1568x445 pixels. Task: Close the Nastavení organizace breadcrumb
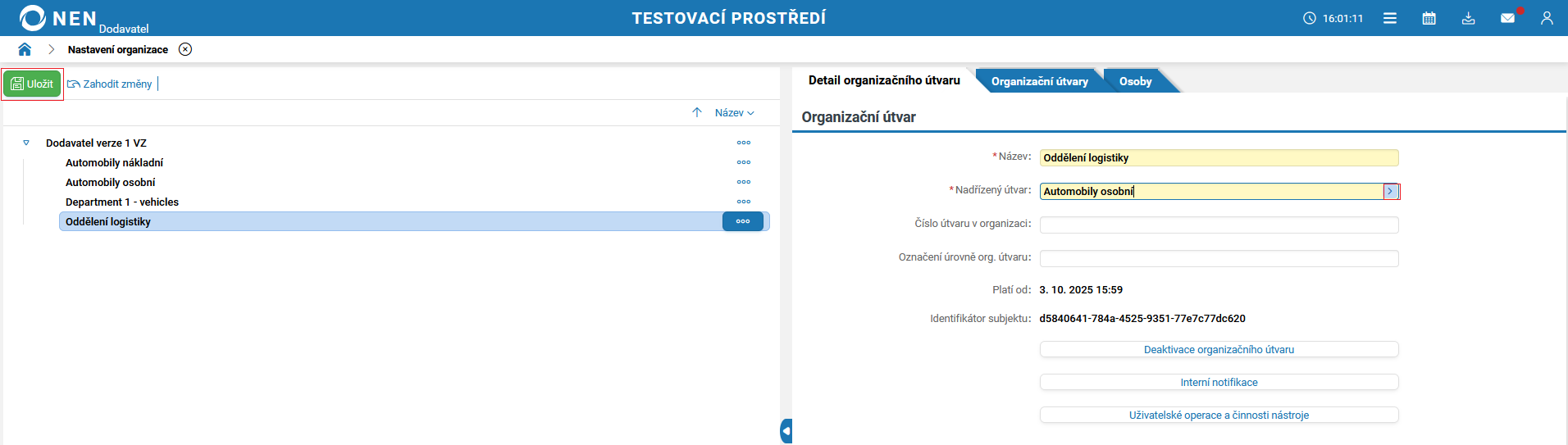click(185, 49)
